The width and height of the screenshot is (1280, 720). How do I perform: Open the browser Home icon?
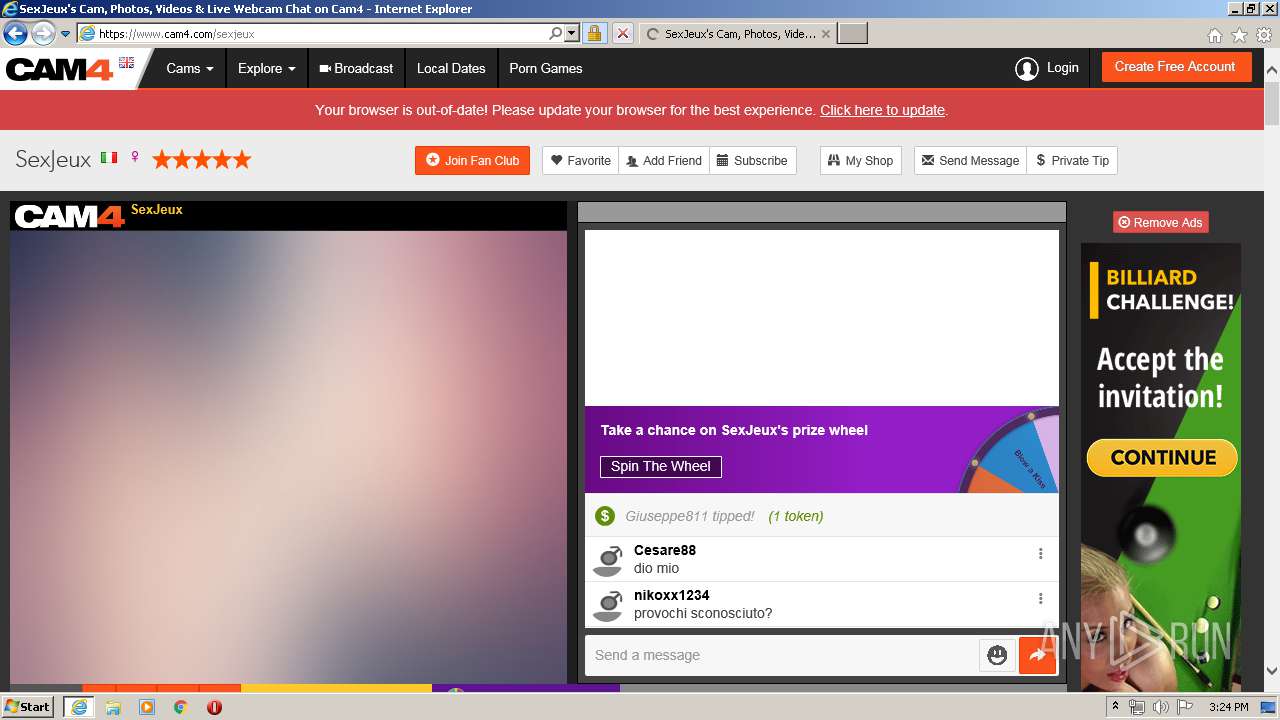click(x=1215, y=35)
